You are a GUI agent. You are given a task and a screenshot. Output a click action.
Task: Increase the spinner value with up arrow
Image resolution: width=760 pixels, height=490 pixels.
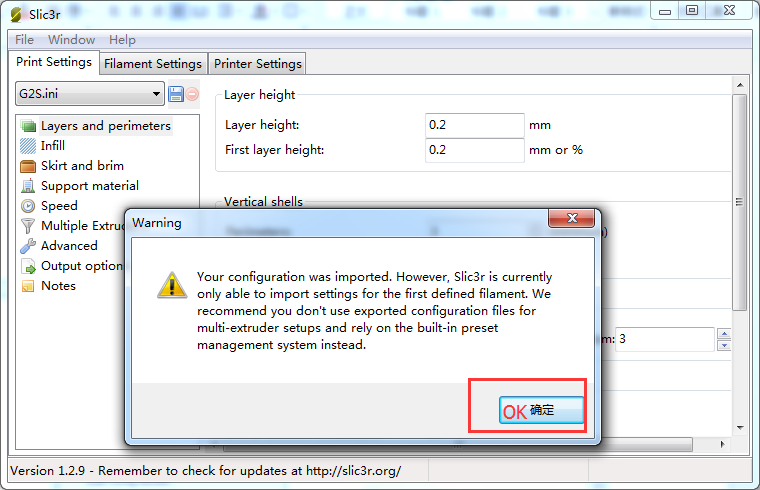tap(724, 333)
